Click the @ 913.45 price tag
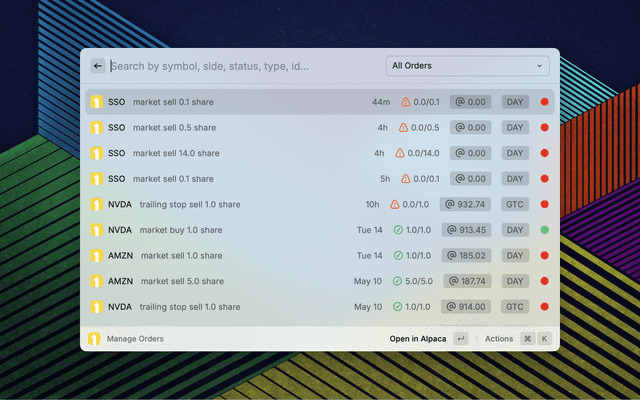The width and height of the screenshot is (640, 400). click(465, 230)
